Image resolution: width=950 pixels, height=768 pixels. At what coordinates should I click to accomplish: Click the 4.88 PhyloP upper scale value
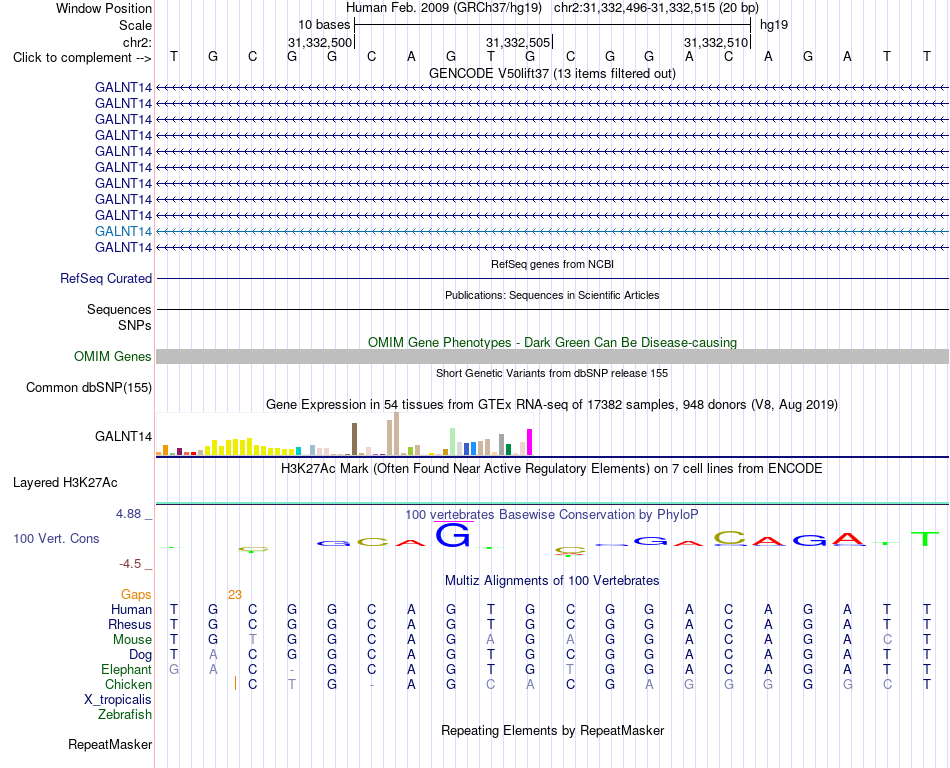[x=128, y=514]
